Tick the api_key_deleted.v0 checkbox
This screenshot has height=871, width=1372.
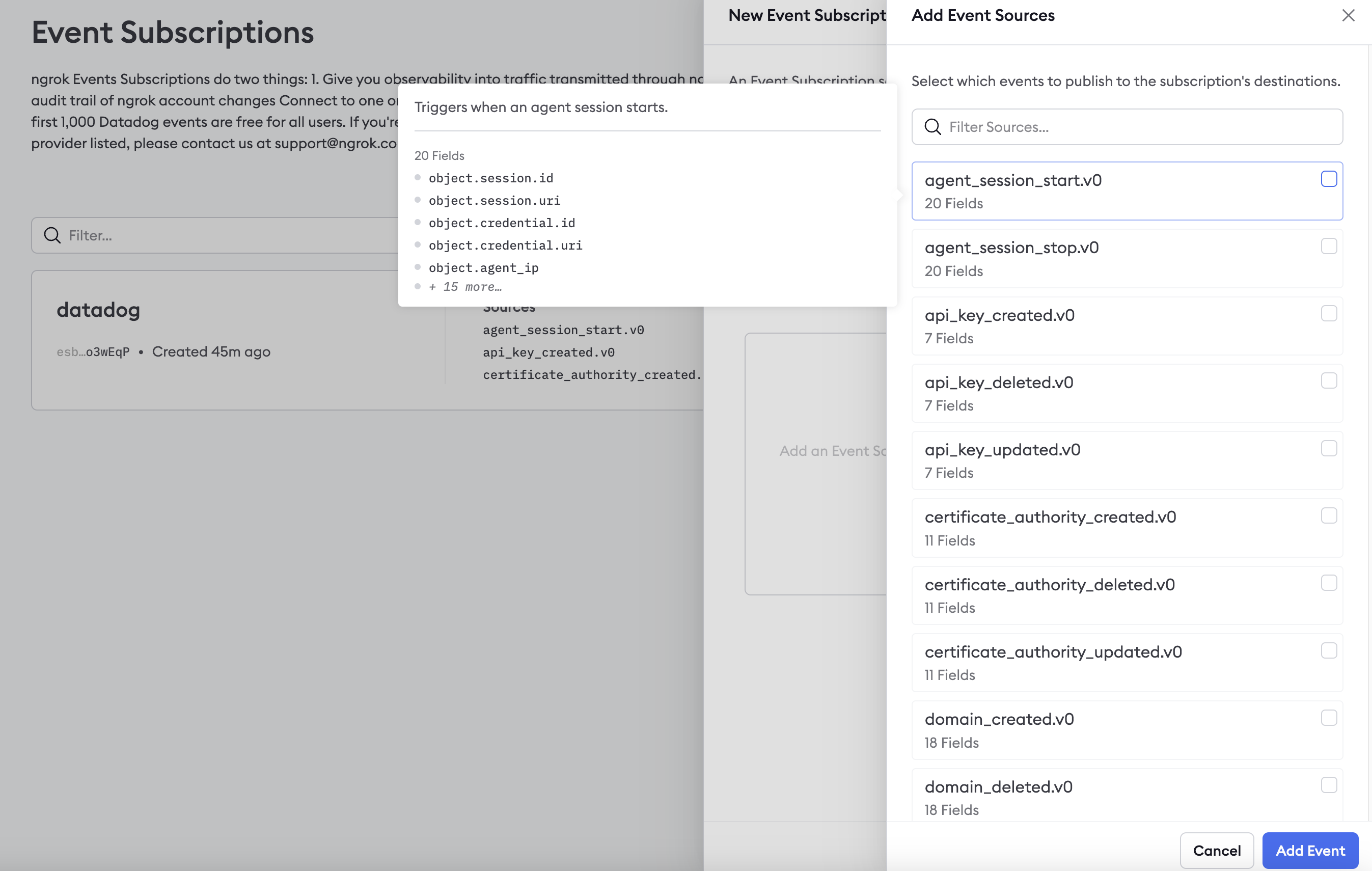(1328, 381)
